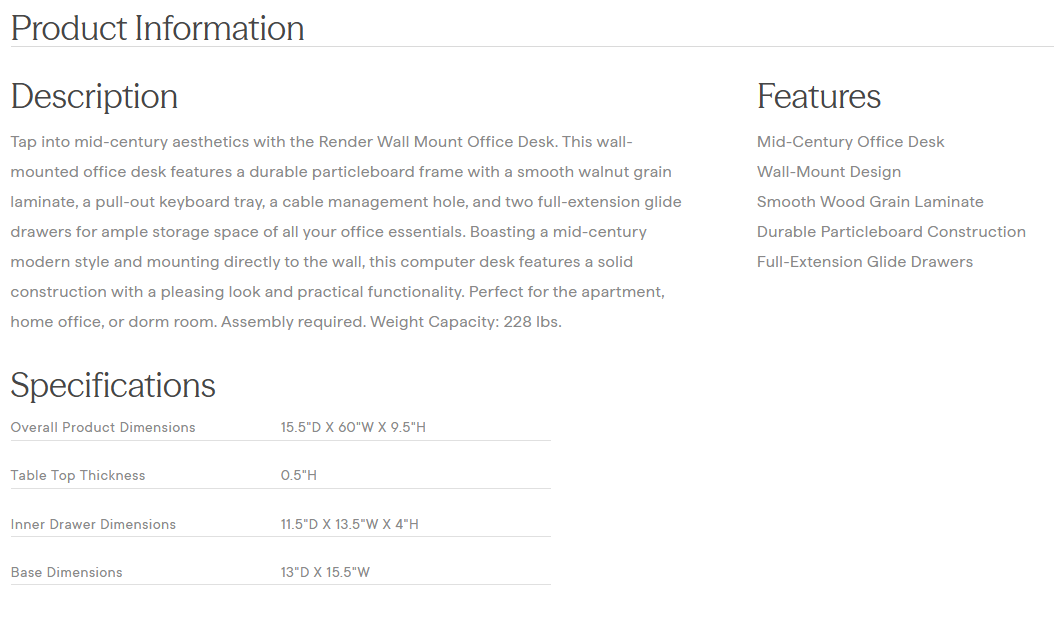Image resolution: width=1054 pixels, height=619 pixels.
Task: Click the 15.5"D X 60"W X 9.5"H value
Action: click(x=353, y=427)
